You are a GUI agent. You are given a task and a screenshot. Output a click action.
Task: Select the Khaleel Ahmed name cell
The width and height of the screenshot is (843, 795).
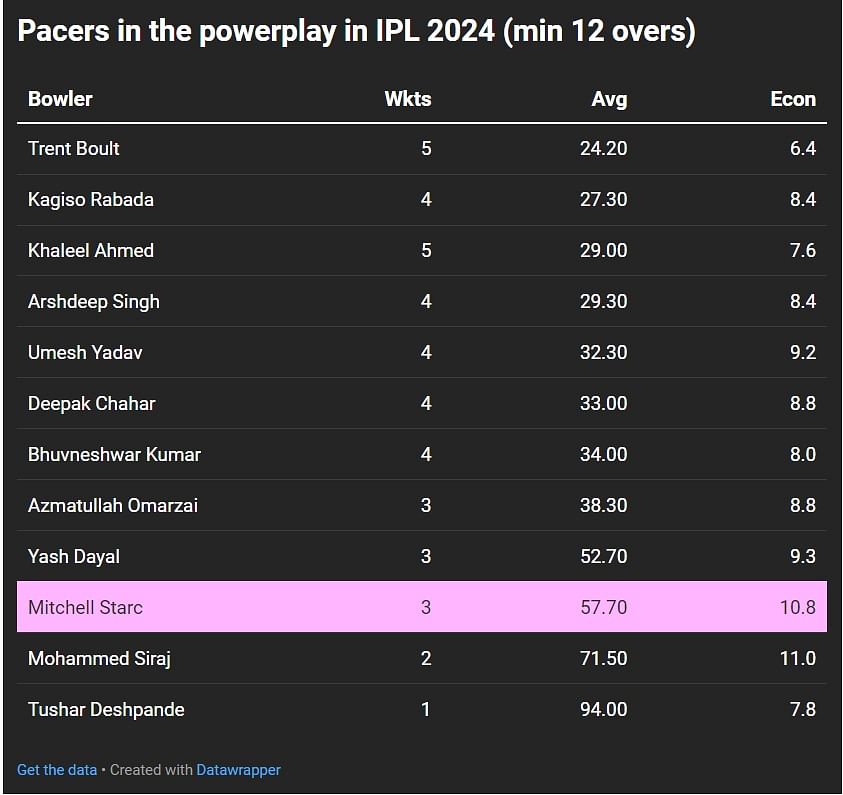click(91, 251)
